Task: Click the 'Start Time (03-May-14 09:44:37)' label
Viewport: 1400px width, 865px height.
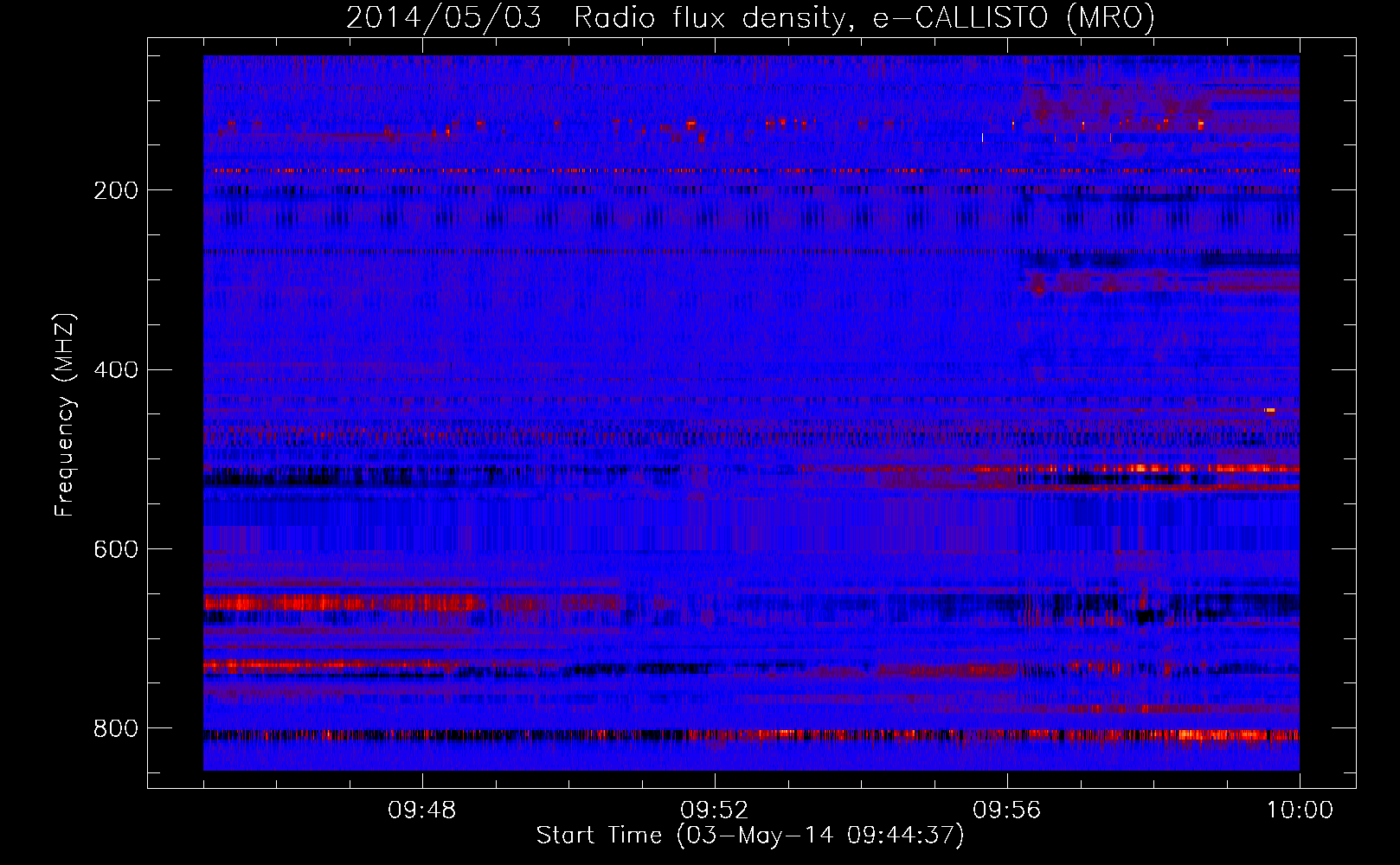Action: point(750,836)
